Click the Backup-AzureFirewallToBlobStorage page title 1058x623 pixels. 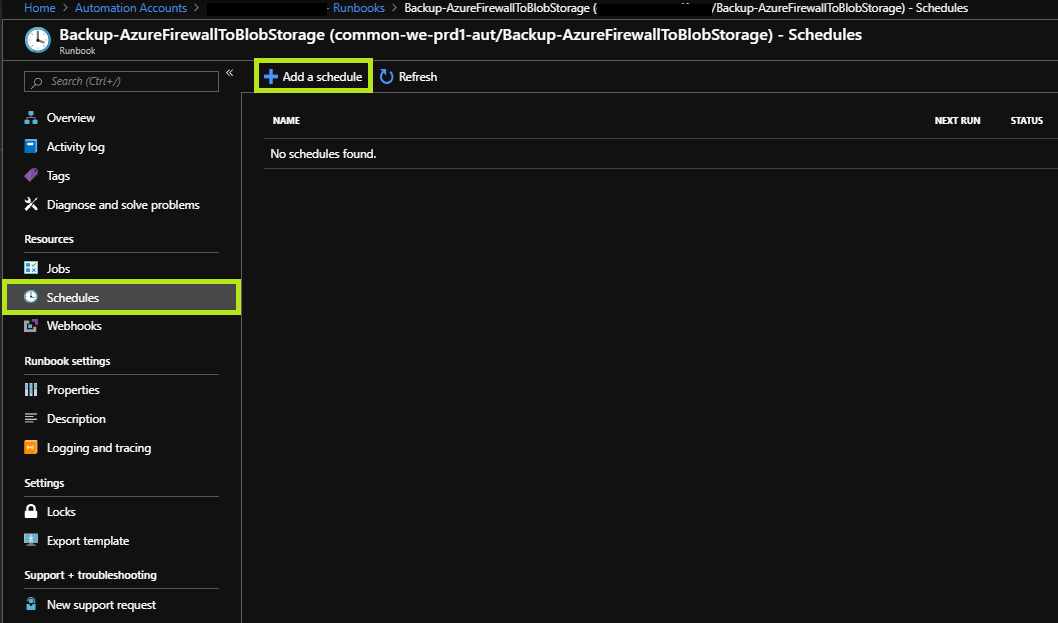[x=460, y=34]
